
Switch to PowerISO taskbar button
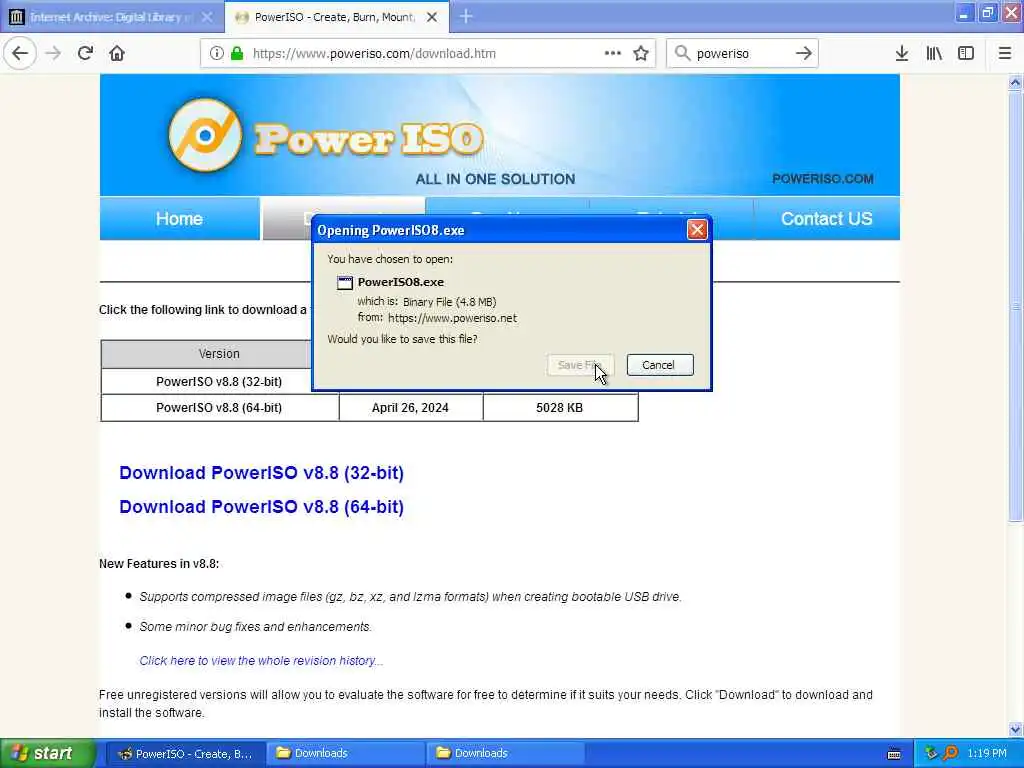185,754
